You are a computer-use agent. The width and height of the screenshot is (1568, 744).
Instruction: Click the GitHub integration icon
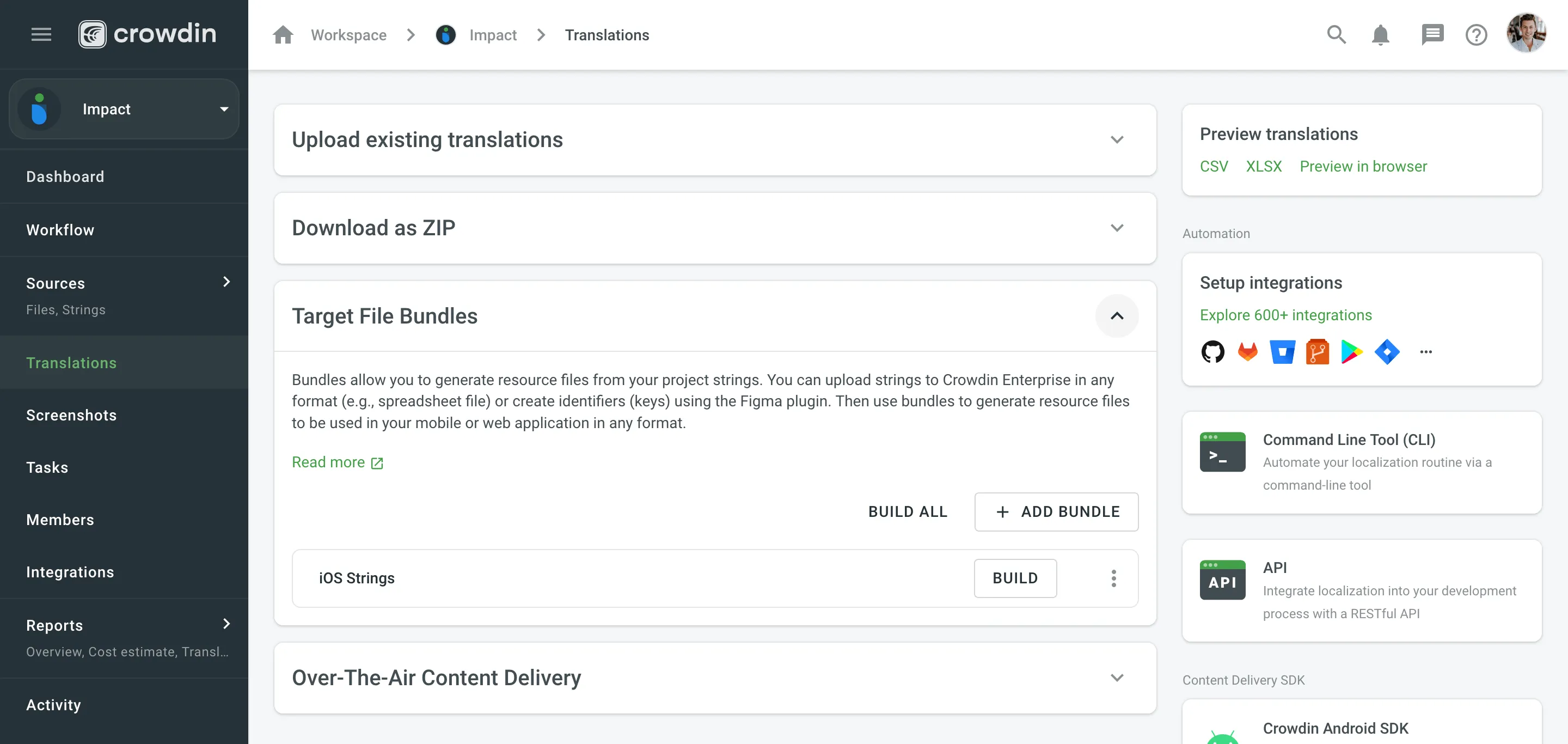point(1212,352)
